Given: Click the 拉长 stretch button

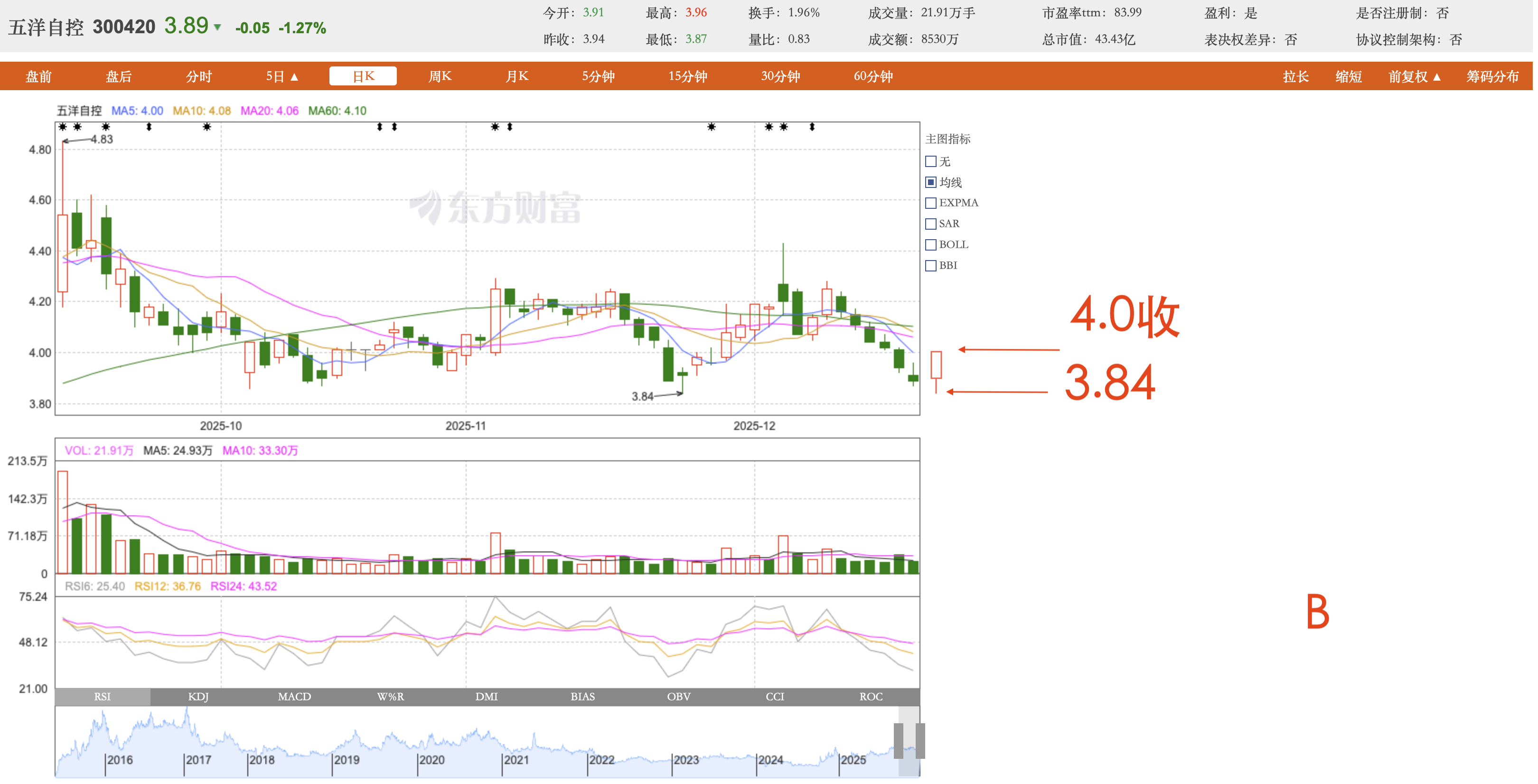Looking at the screenshot, I should coord(1295,76).
